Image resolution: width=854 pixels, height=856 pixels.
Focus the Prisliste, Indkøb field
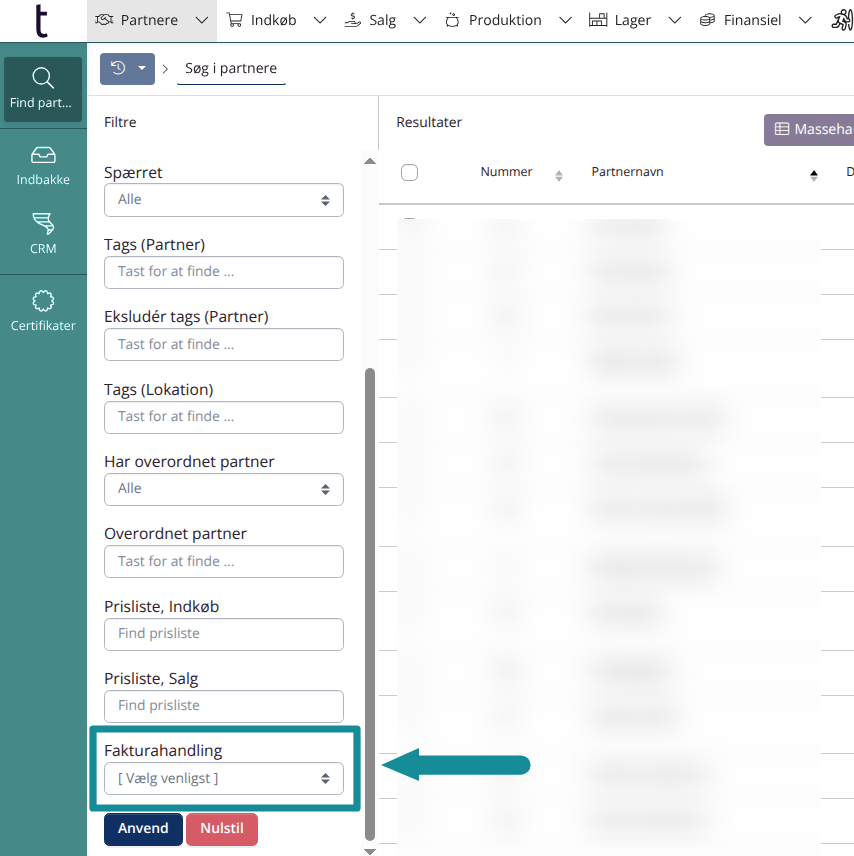pos(224,634)
